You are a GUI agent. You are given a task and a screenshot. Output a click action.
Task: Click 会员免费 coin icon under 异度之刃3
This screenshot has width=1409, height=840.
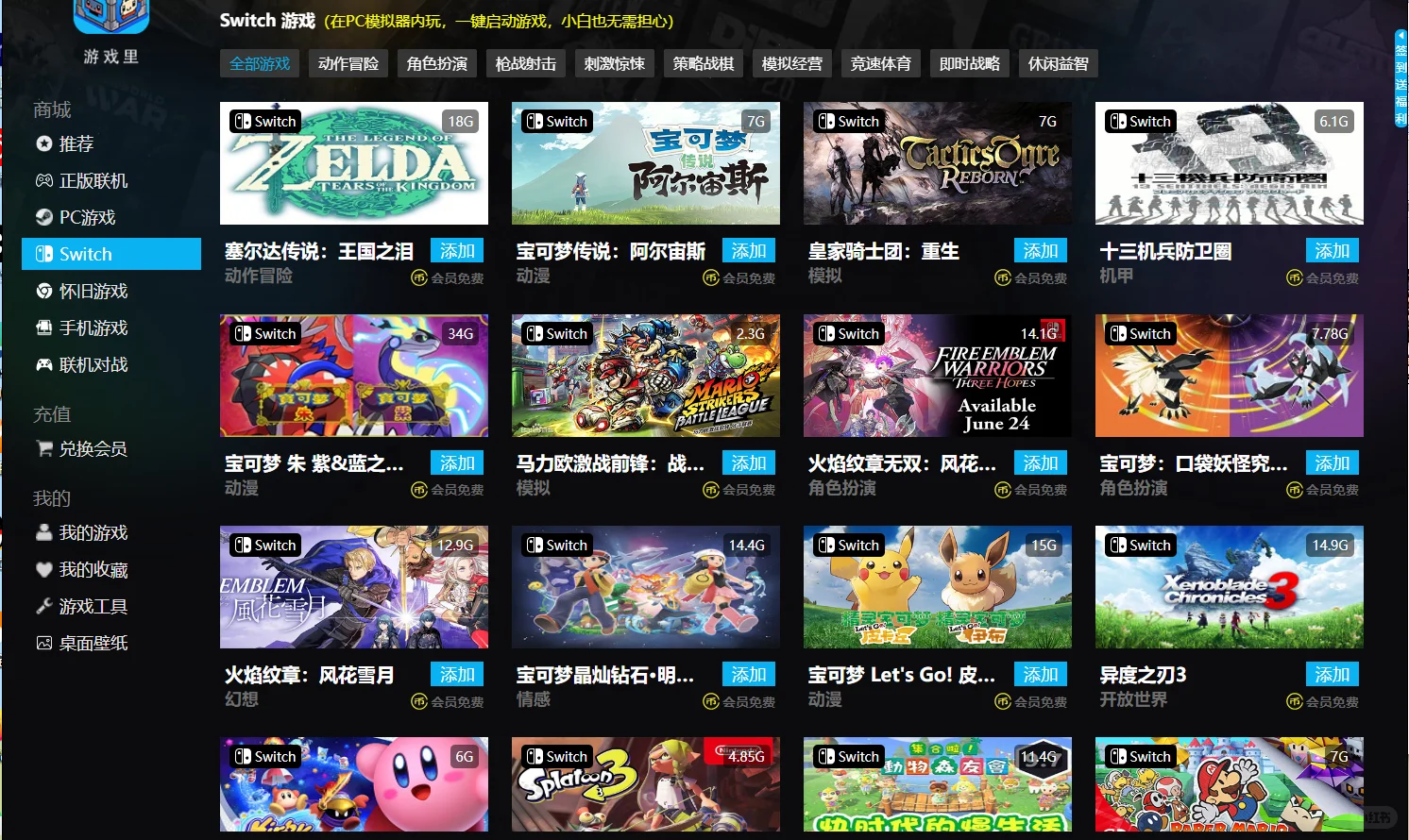[1295, 701]
